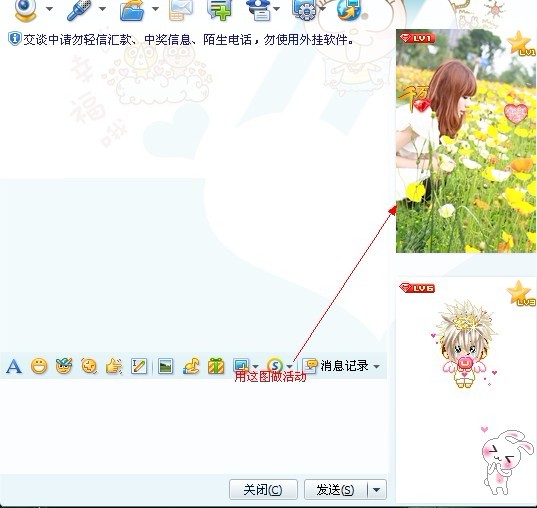The image size is (537, 508).
Task: Click the chibi angel avatar in your QQ show
Action: [x=465, y=344]
